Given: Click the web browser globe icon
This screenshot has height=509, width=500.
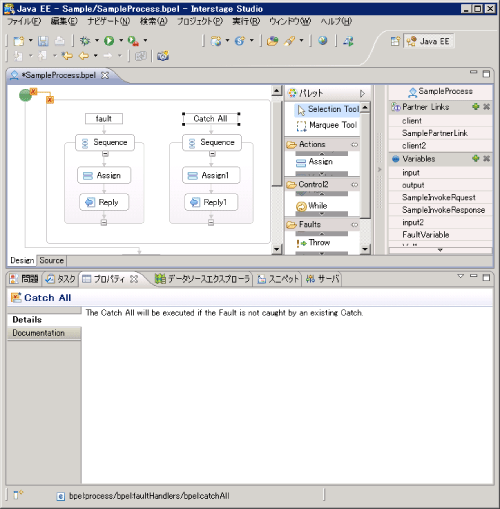Looking at the screenshot, I should coord(323,41).
